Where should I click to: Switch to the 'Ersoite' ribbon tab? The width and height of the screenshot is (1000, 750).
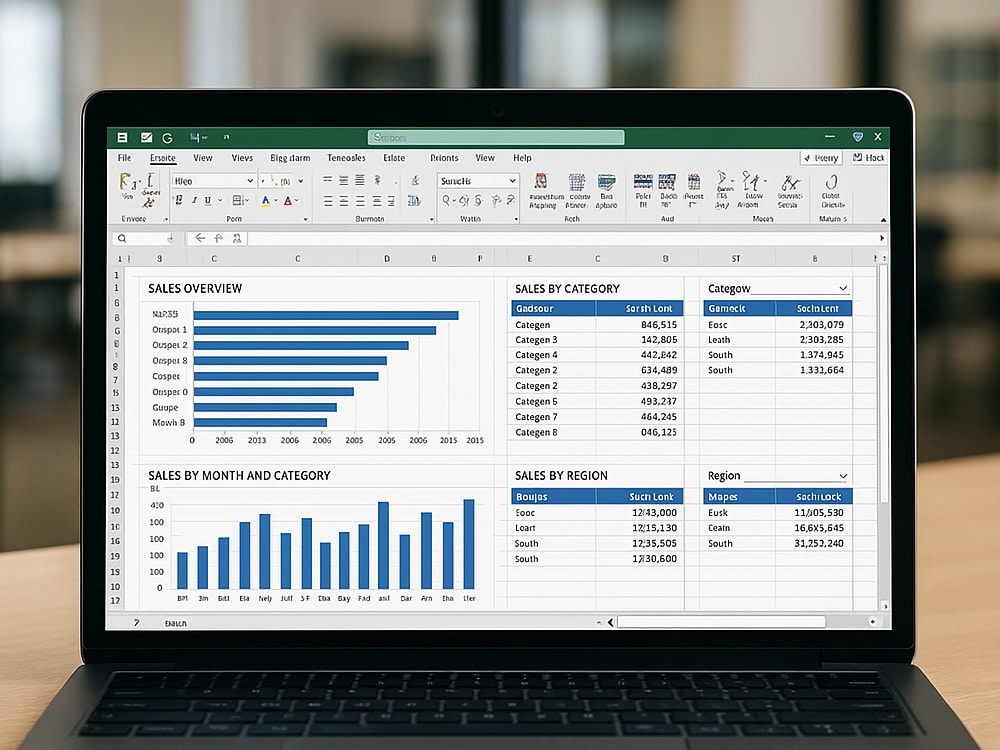pos(163,158)
